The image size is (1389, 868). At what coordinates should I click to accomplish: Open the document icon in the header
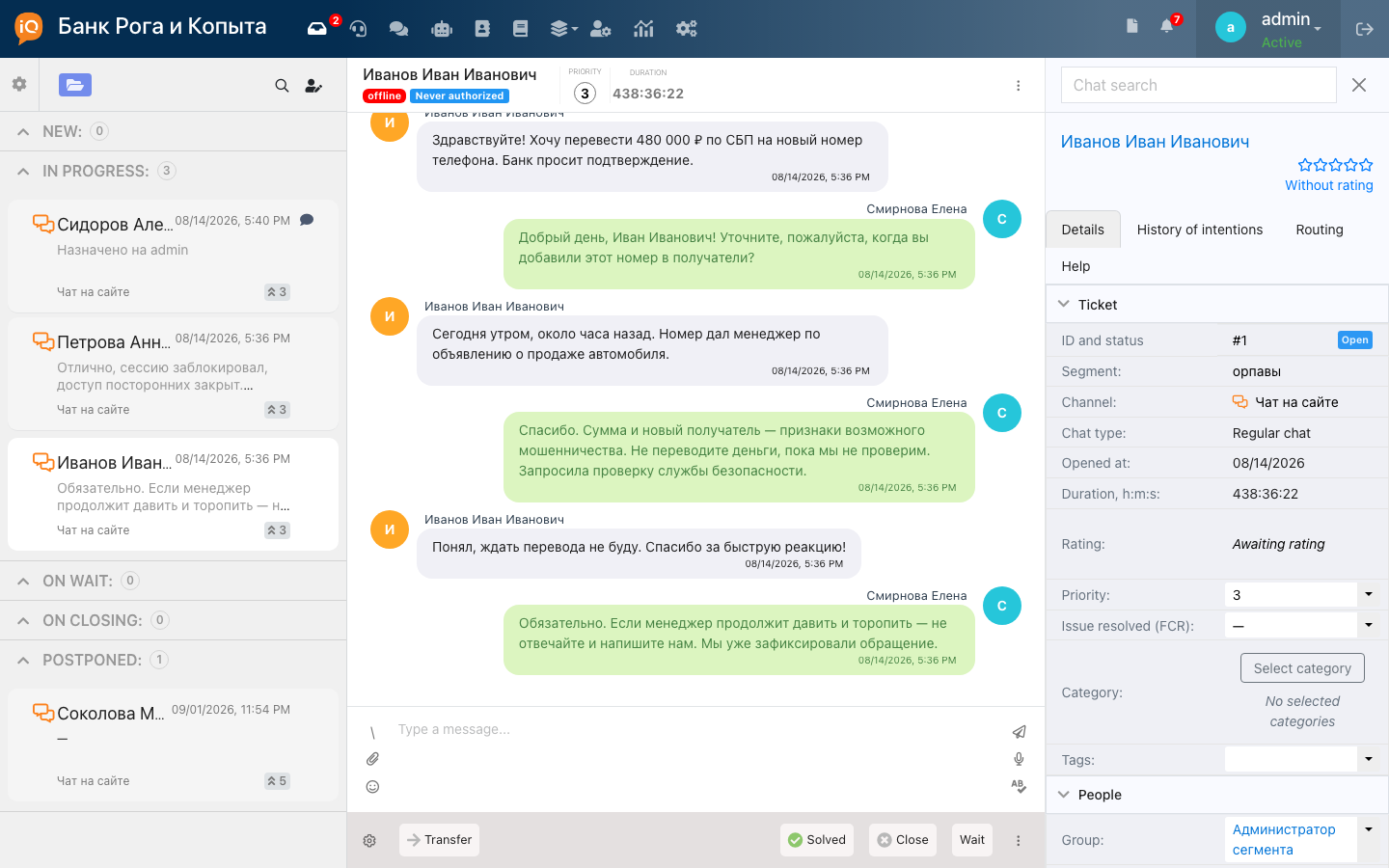coord(1132,26)
